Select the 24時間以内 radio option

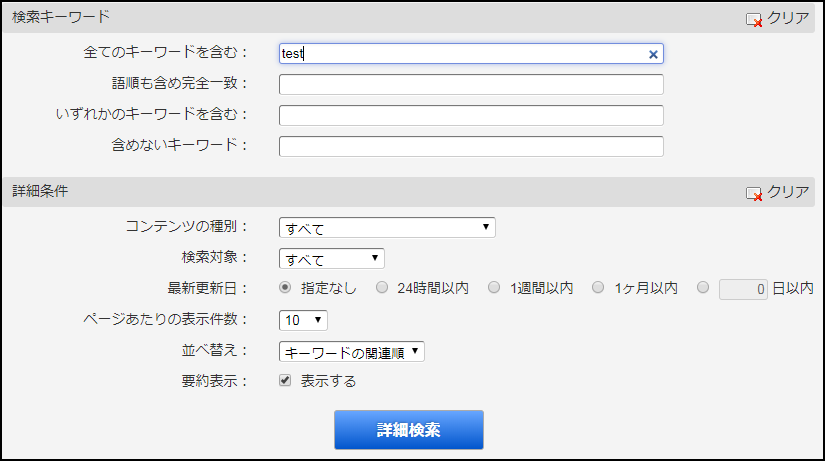pyautogui.click(x=382, y=288)
